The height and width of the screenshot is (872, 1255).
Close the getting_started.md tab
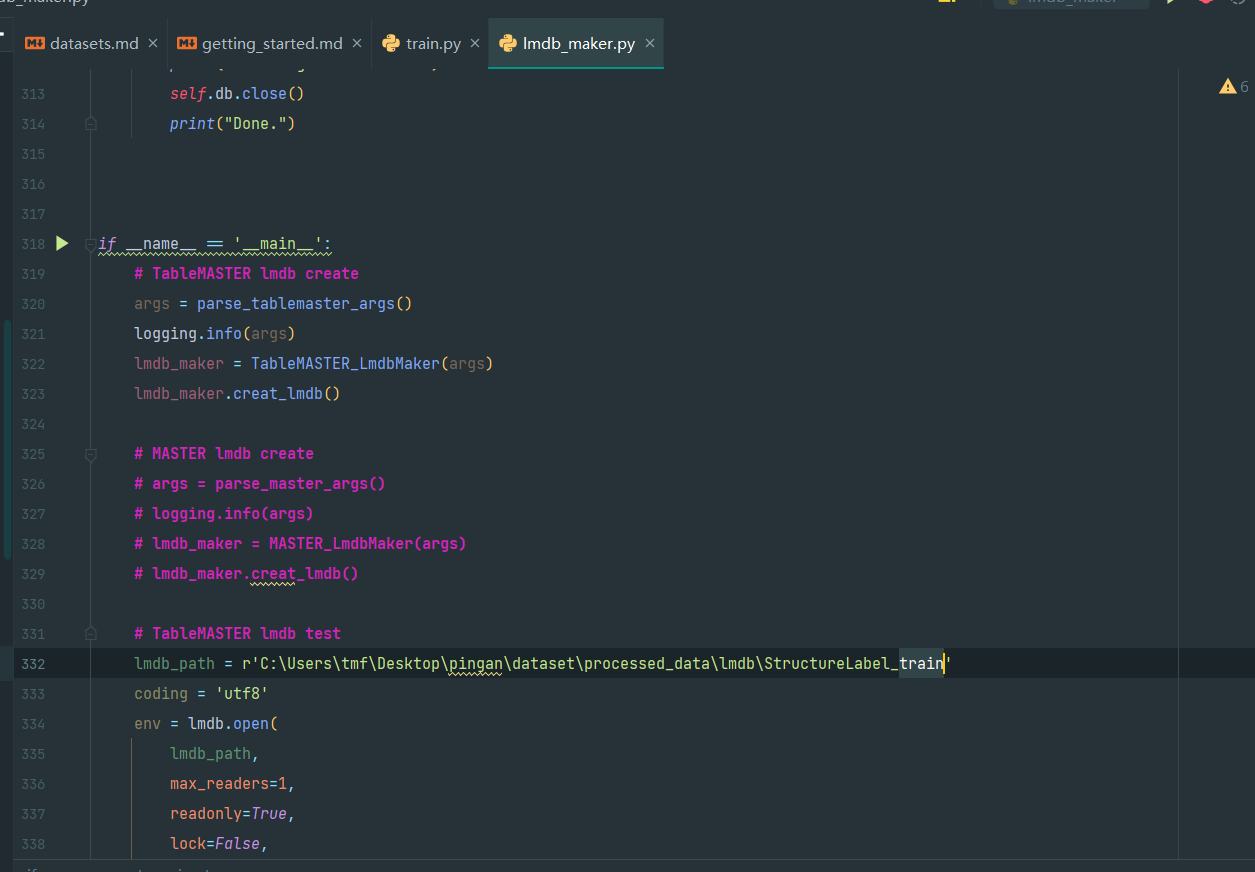(357, 43)
